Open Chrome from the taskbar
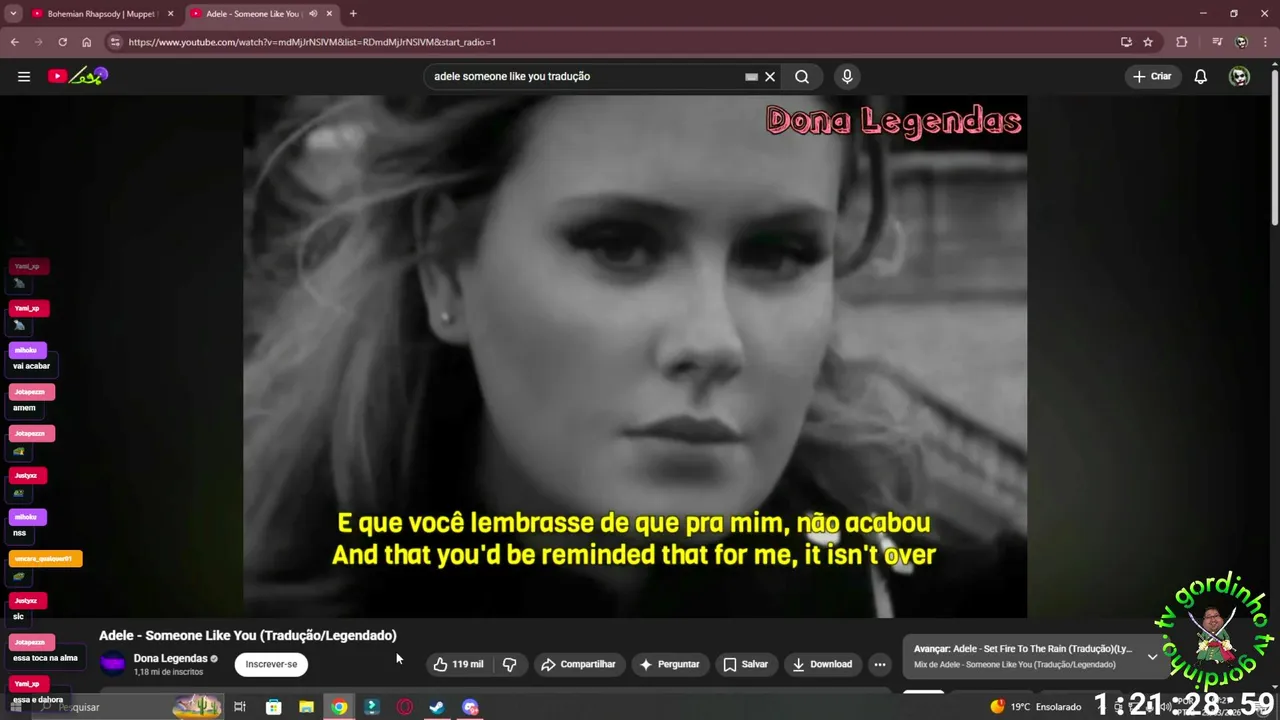 339,707
